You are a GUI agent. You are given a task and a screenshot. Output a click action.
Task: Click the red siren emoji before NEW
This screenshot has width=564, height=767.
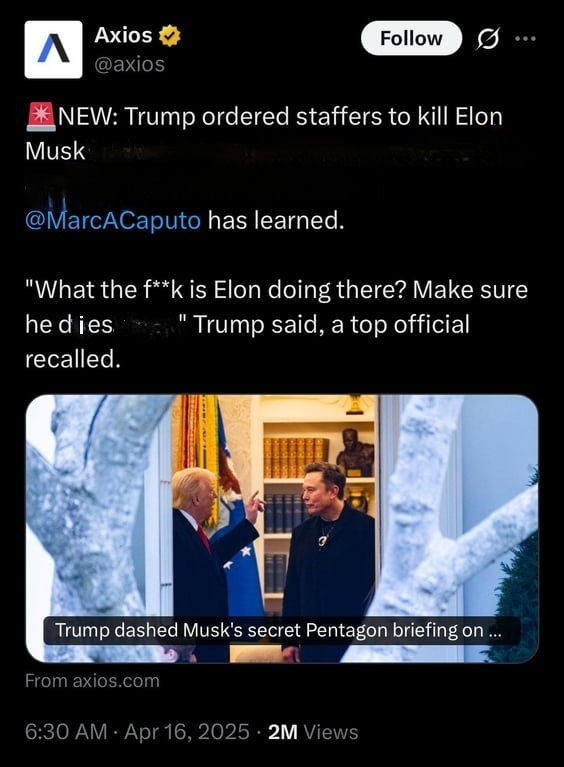[x=42, y=117]
